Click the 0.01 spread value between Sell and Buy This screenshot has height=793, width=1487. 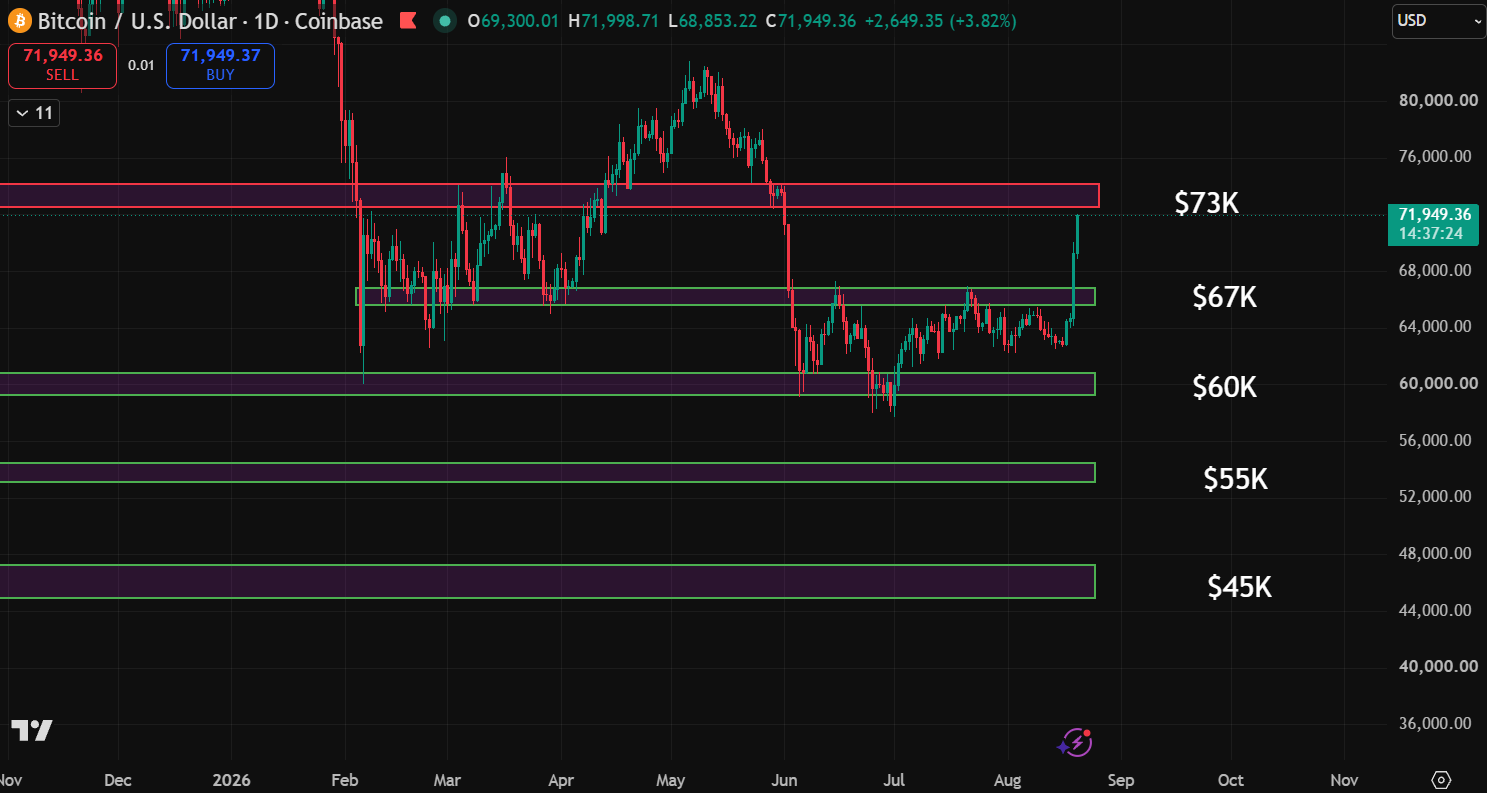click(x=141, y=65)
